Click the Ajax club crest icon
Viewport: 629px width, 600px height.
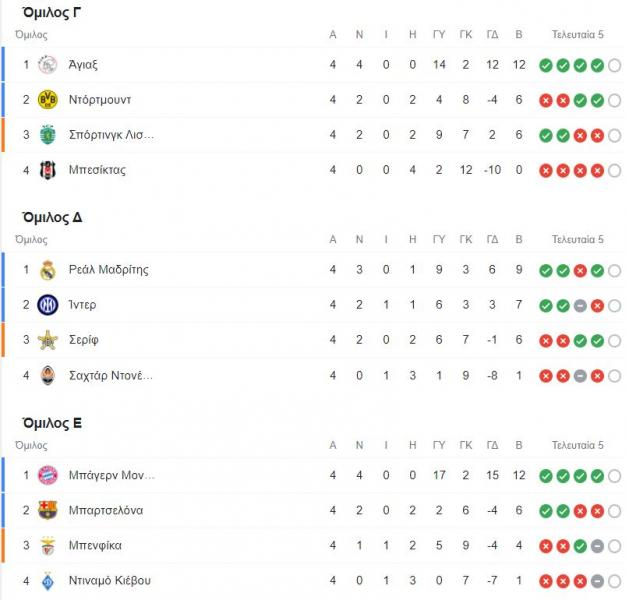tap(47, 65)
